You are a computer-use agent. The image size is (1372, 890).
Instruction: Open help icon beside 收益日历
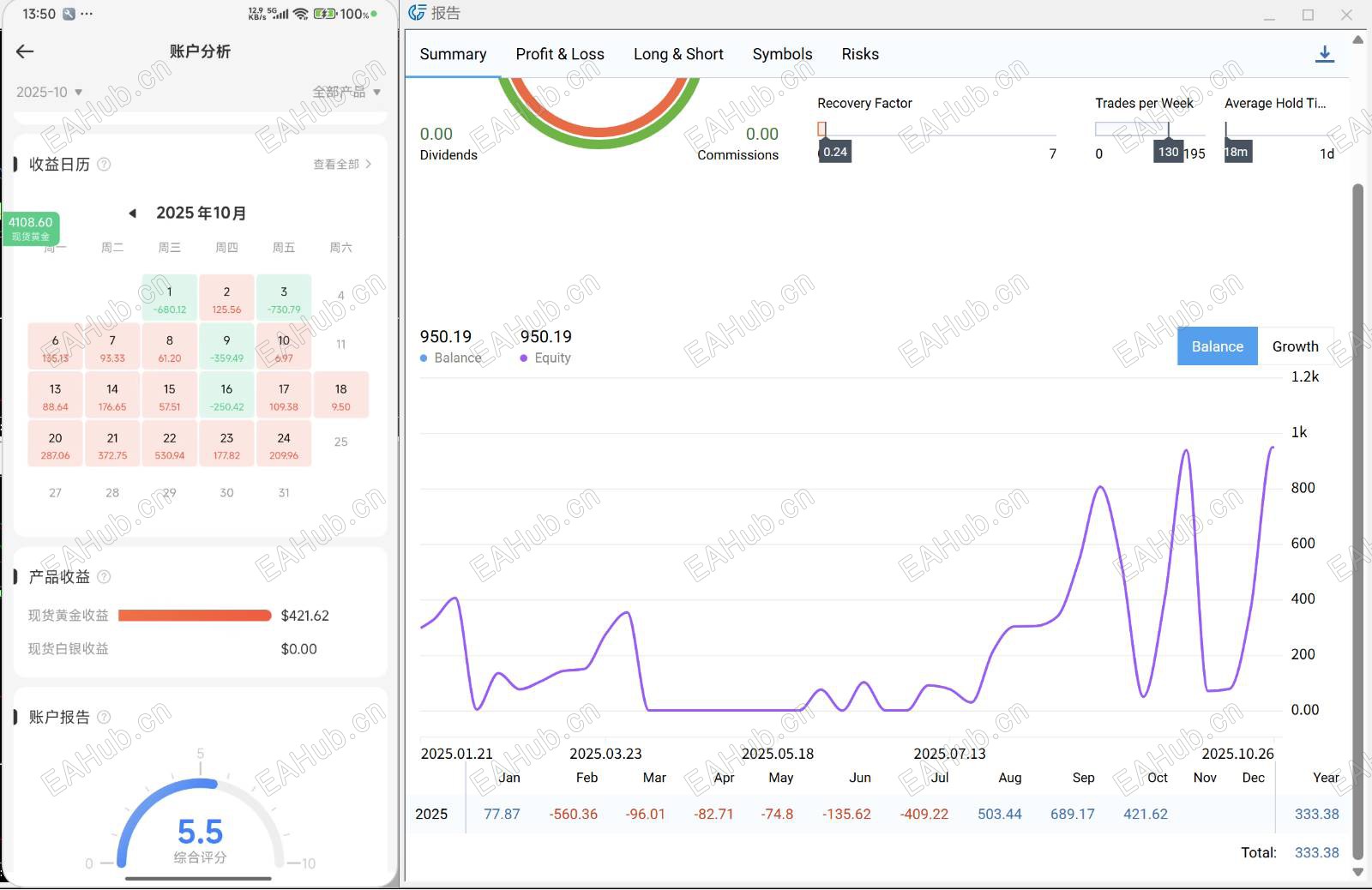coord(104,164)
